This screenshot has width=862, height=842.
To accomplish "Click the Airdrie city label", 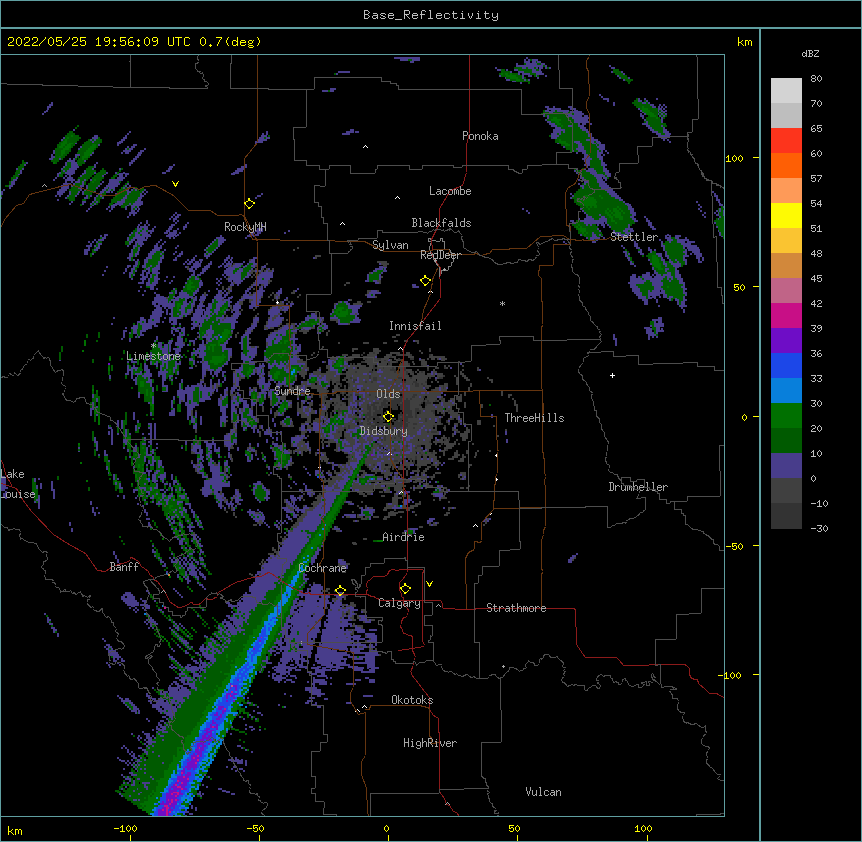I will pyautogui.click(x=404, y=537).
